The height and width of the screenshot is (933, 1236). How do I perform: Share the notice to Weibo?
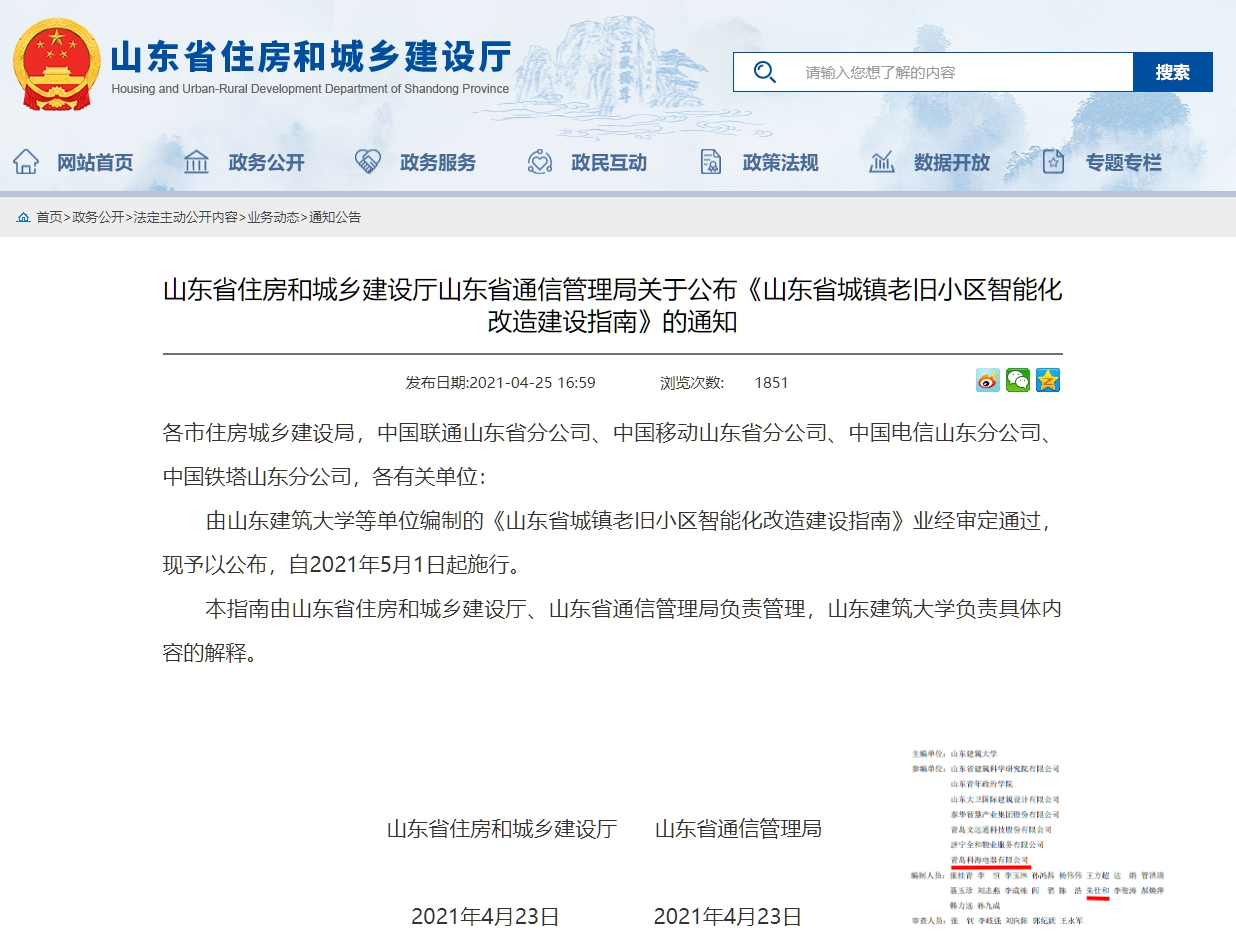[x=988, y=381]
